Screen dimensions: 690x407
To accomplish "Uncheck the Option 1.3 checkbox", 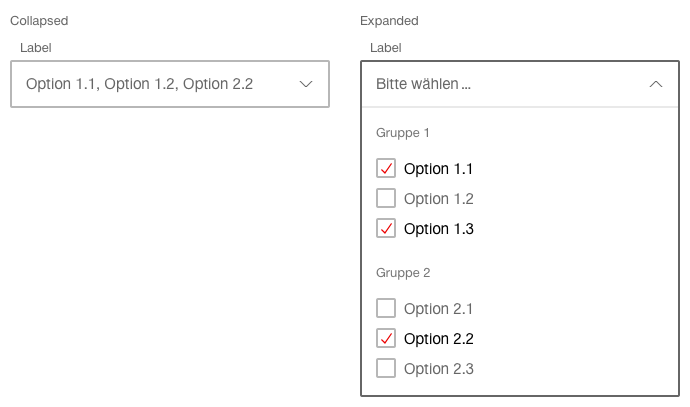I will 386,228.
